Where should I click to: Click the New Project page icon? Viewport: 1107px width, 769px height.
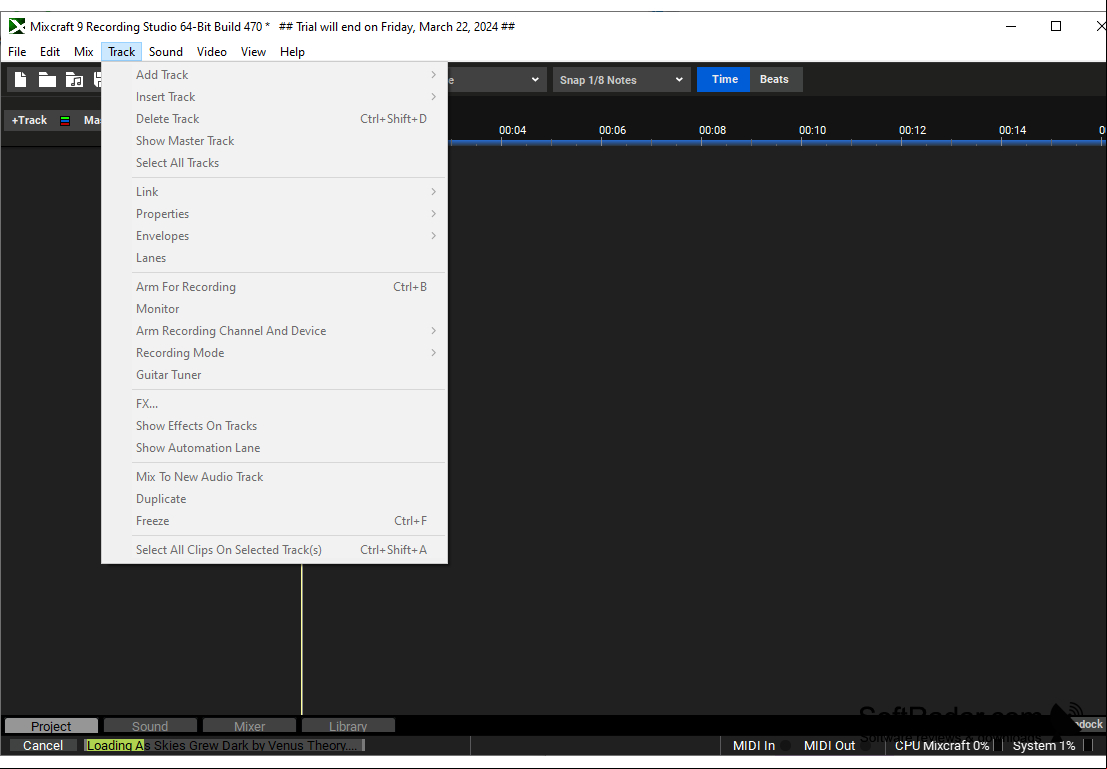[20, 80]
